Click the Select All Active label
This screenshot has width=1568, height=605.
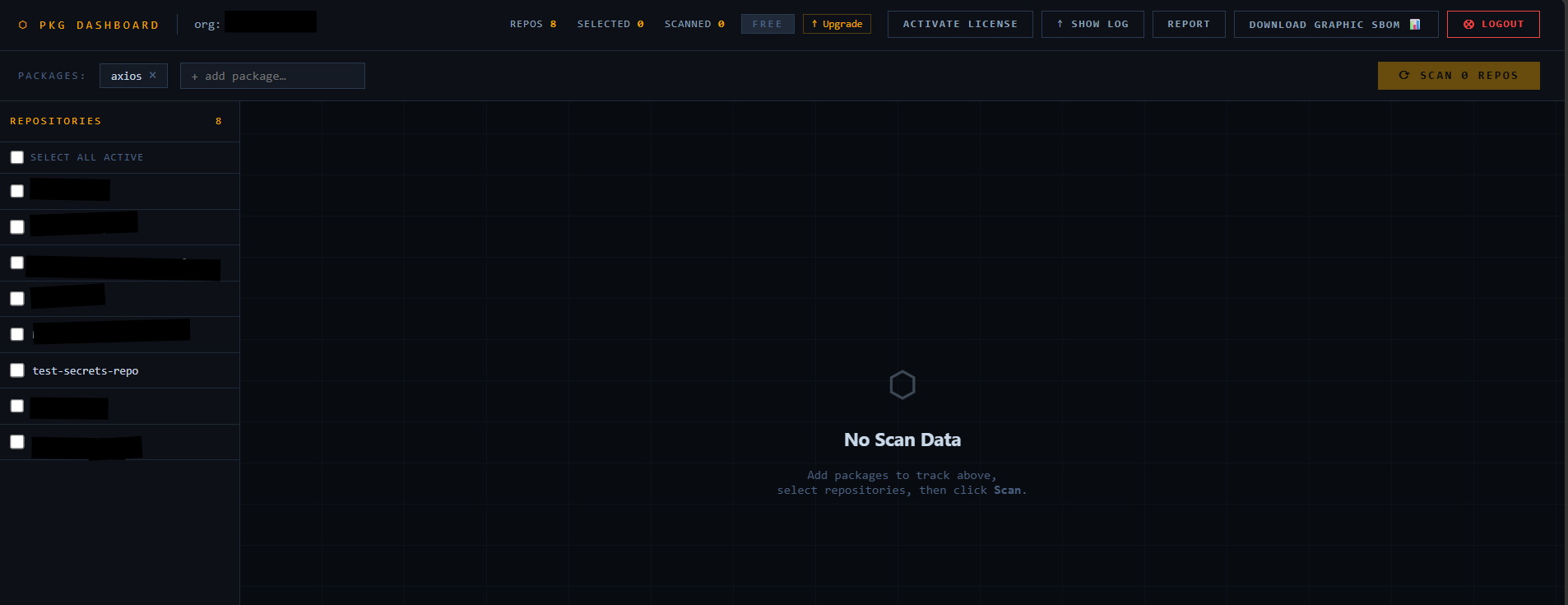click(x=87, y=157)
